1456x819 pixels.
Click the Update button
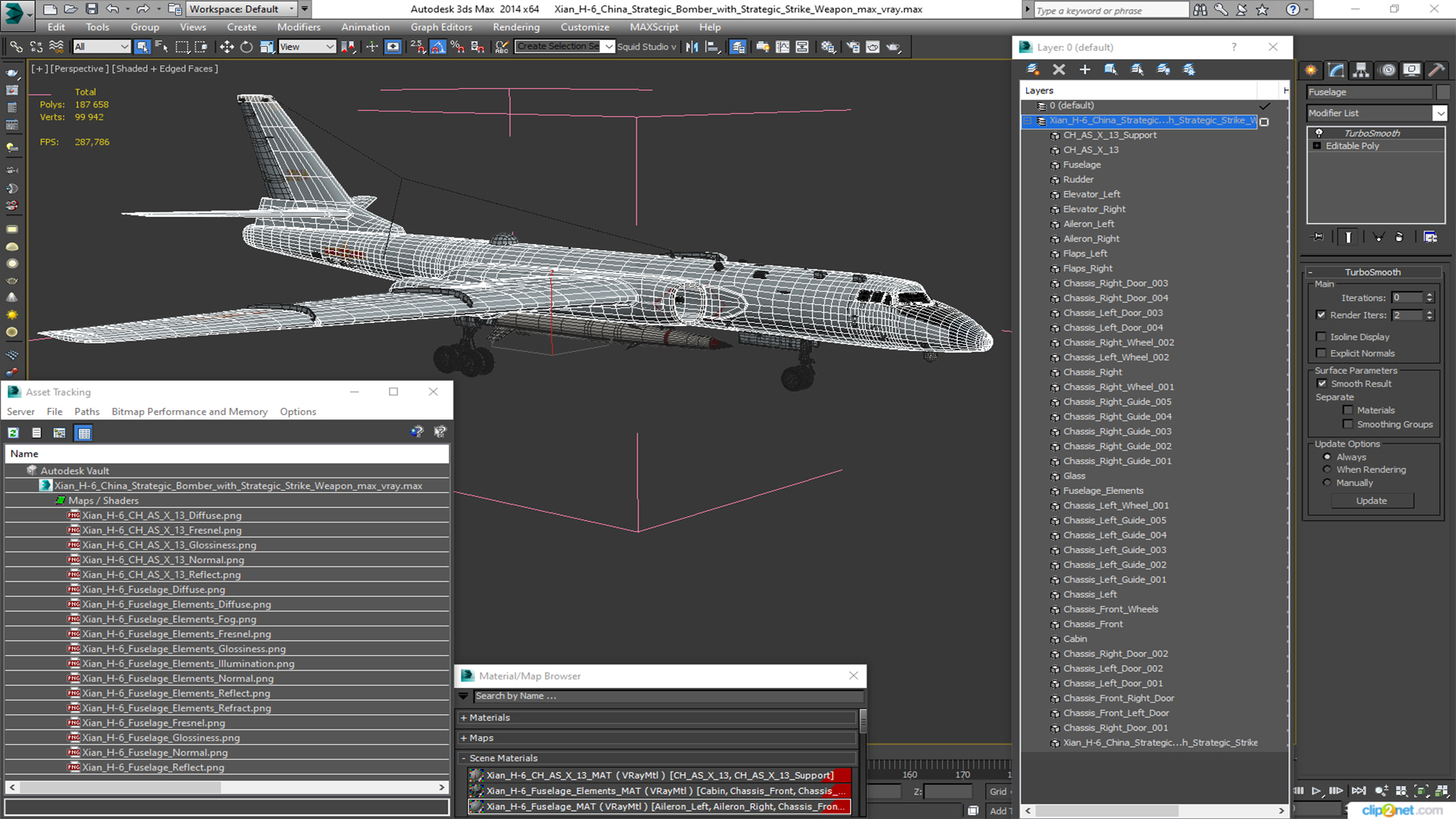pos(1371,501)
